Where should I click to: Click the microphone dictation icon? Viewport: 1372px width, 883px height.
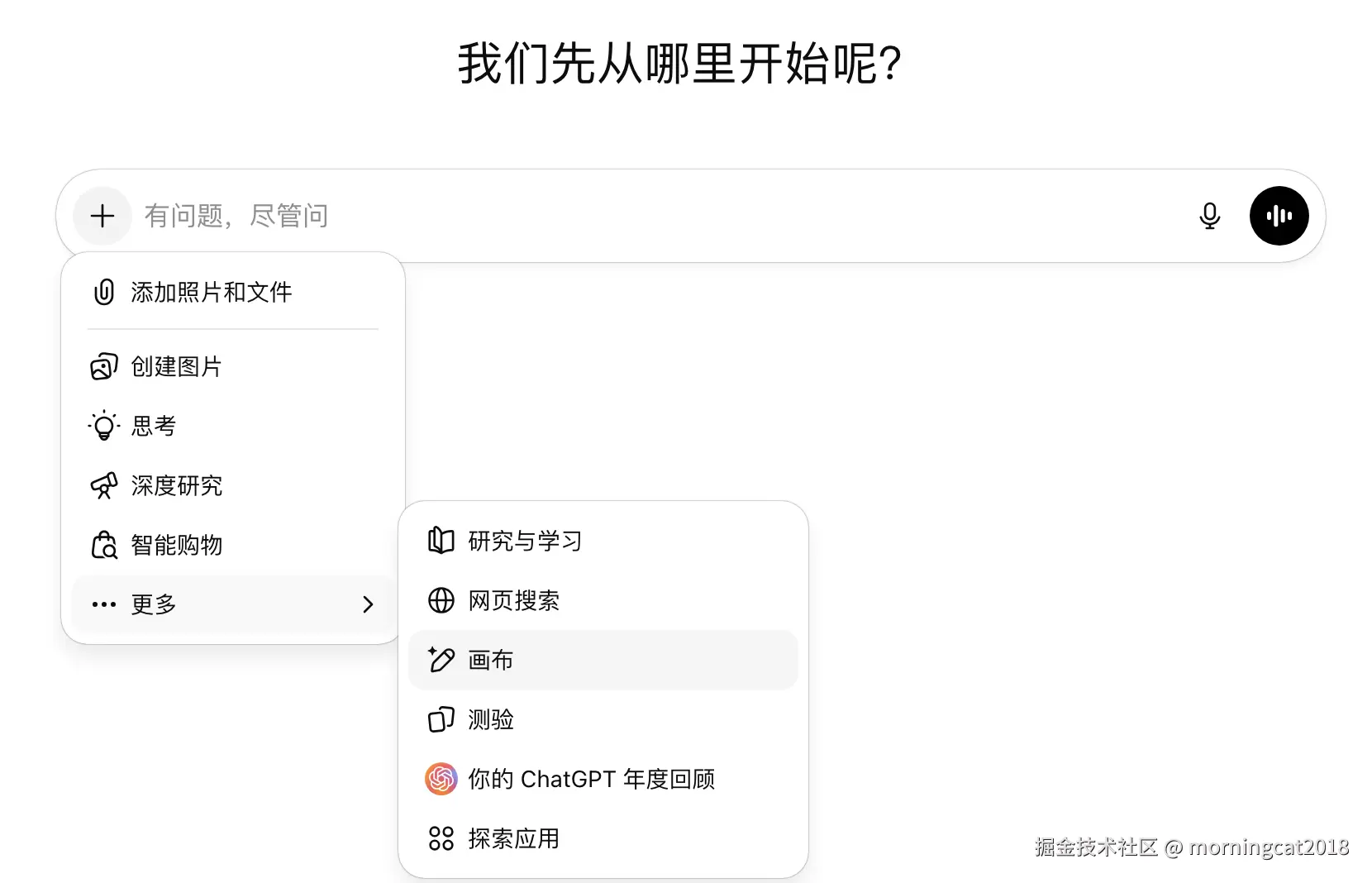point(1209,216)
